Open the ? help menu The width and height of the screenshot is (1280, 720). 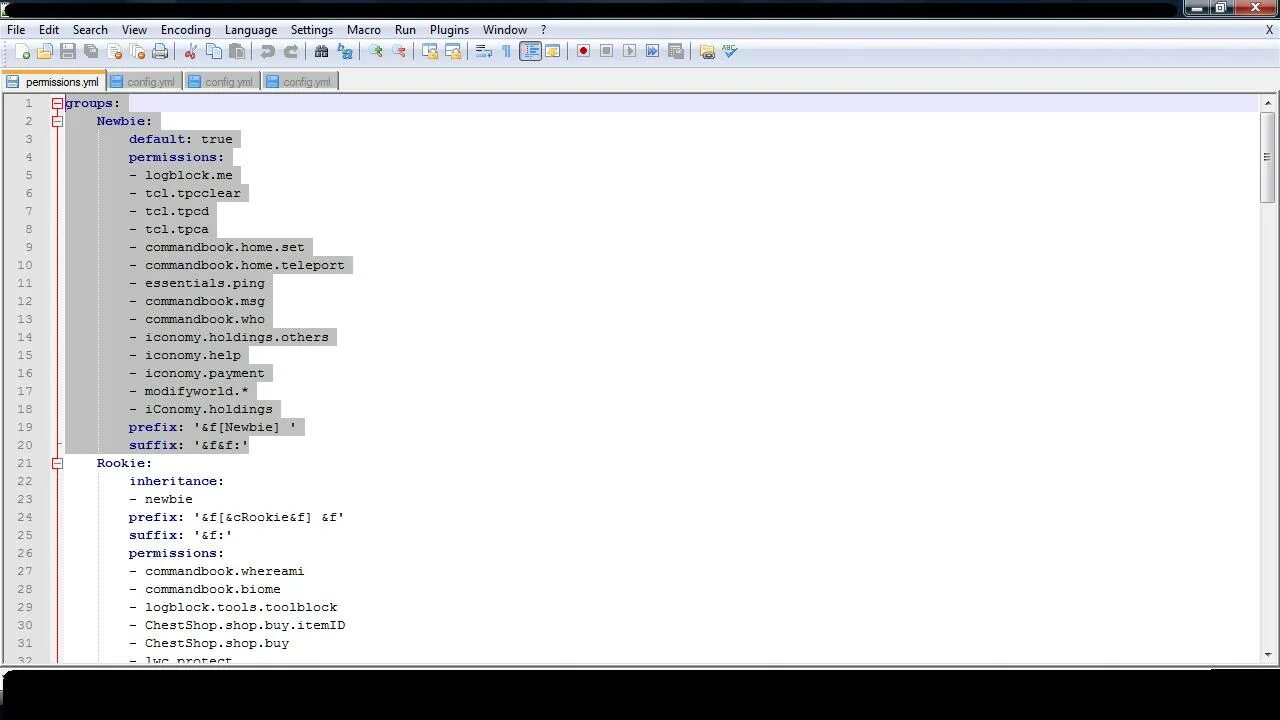click(543, 30)
